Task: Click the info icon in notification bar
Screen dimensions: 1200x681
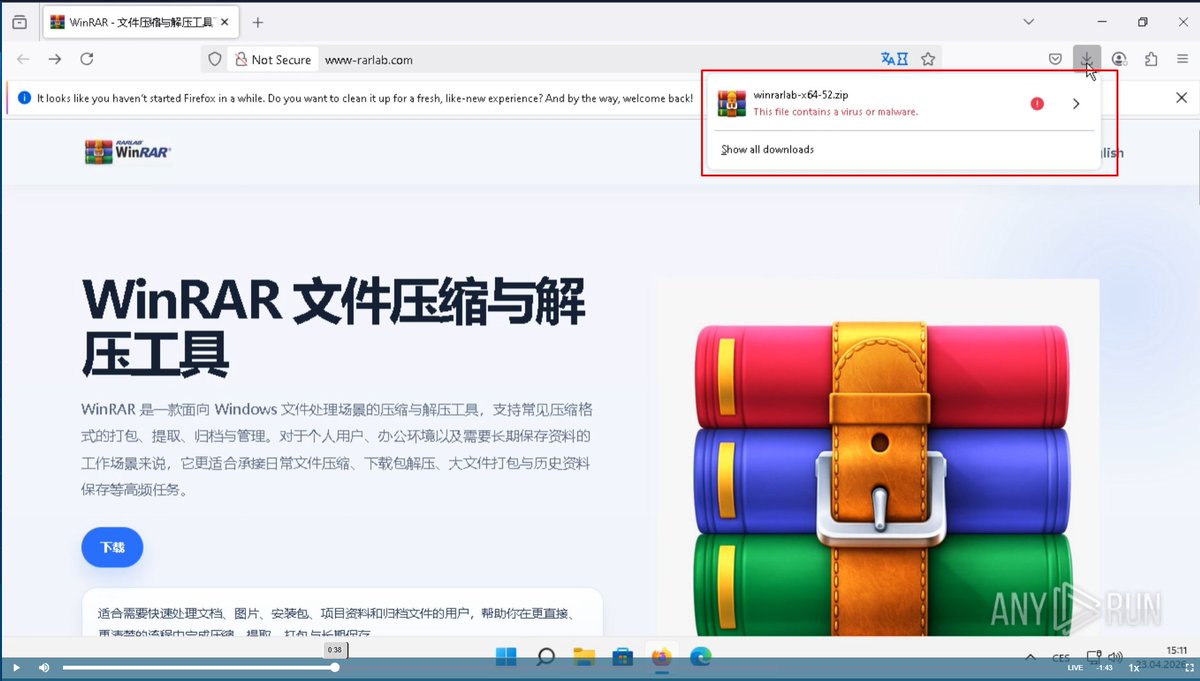Action: pyautogui.click(x=24, y=98)
